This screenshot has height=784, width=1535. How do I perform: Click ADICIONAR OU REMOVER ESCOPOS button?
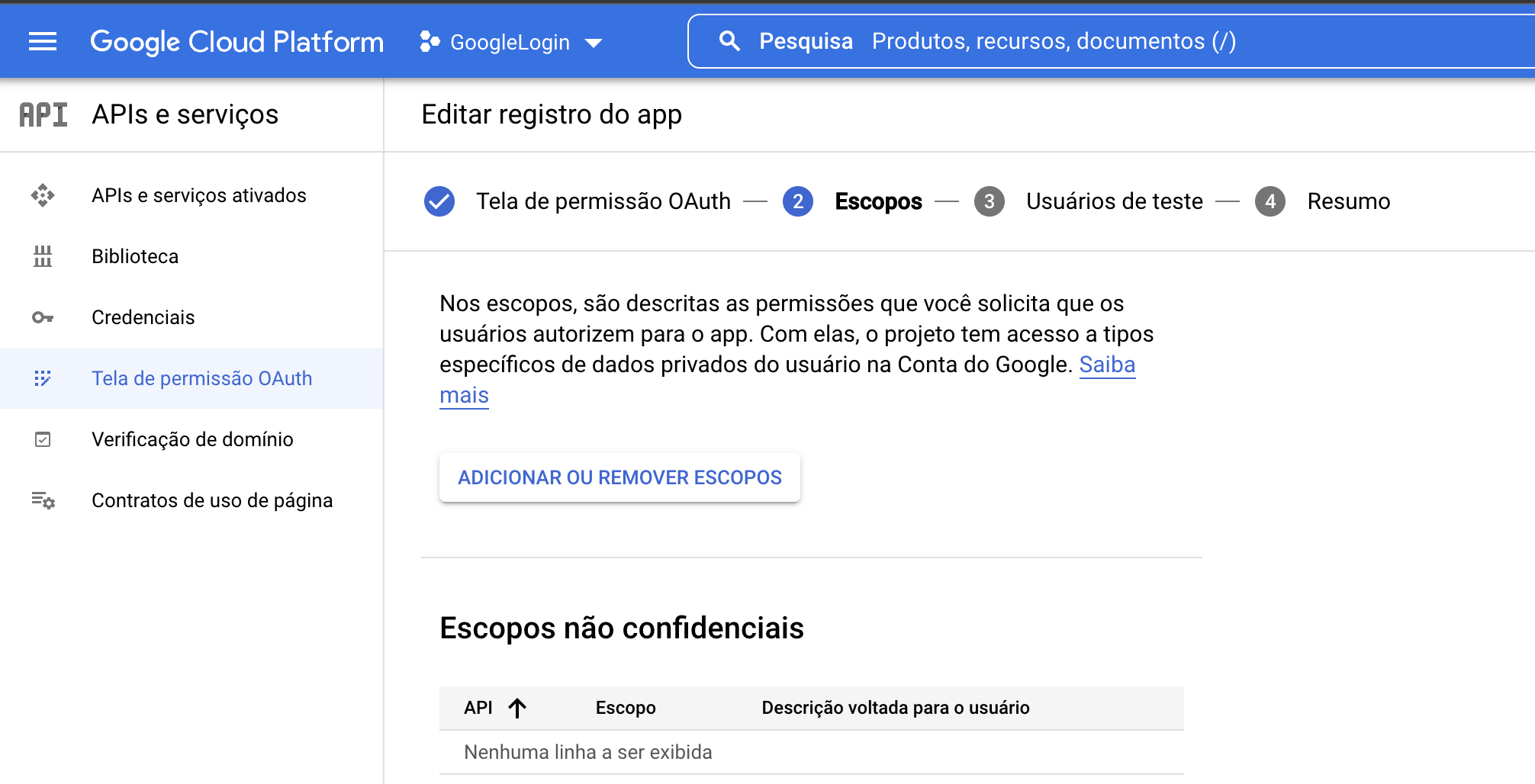[619, 477]
